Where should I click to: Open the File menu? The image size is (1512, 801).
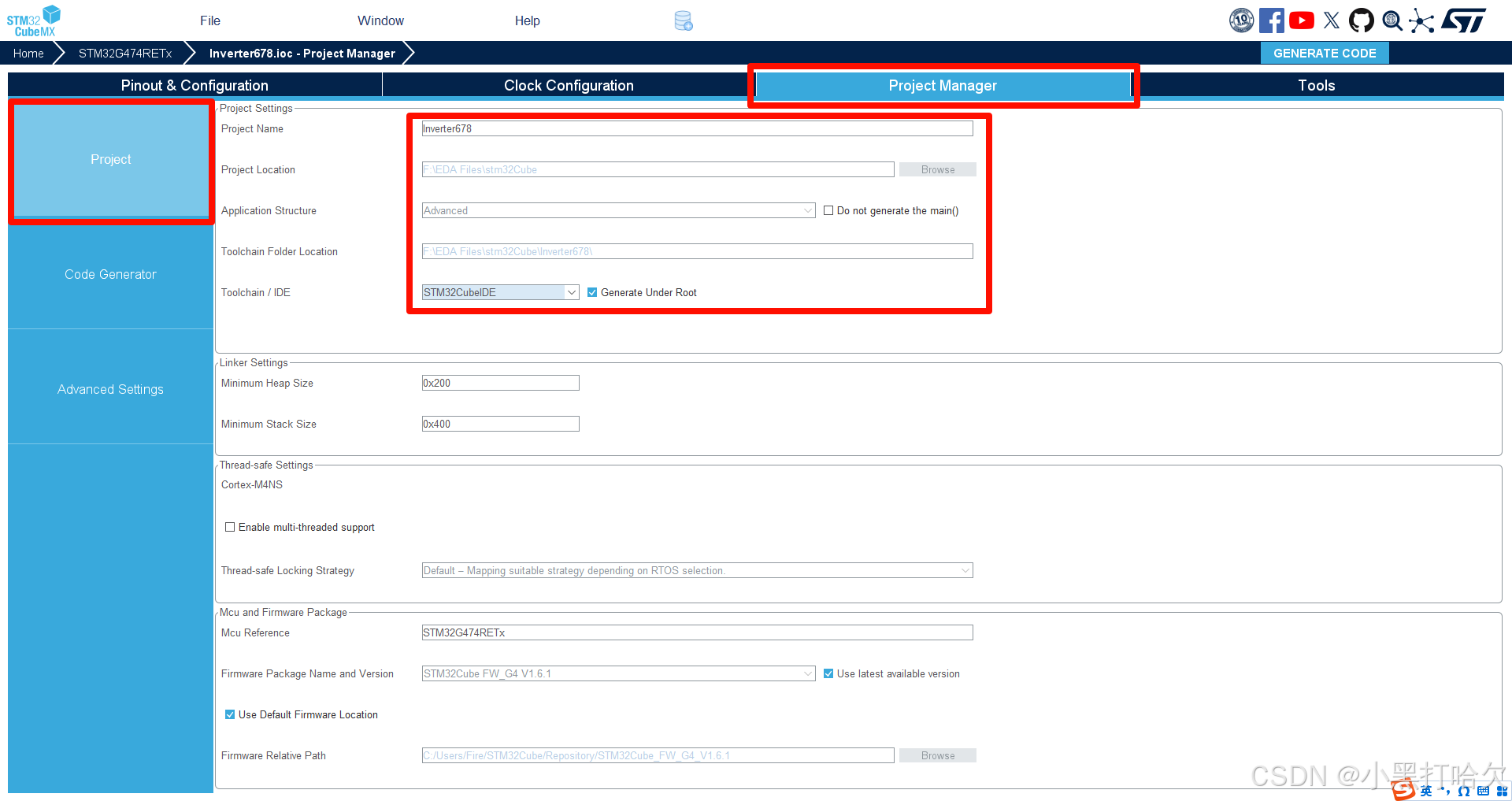[x=210, y=20]
